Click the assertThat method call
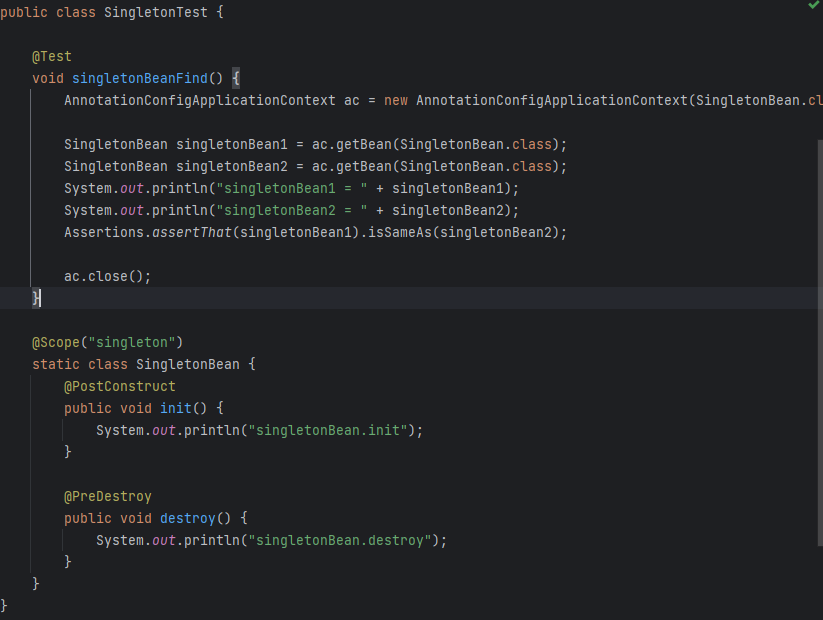This screenshot has height=620, width=823. (x=192, y=233)
